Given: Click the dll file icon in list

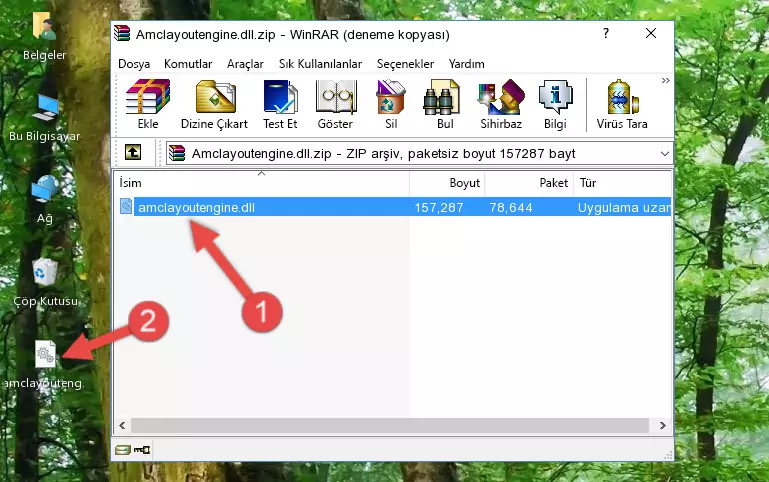Looking at the screenshot, I should point(126,207).
